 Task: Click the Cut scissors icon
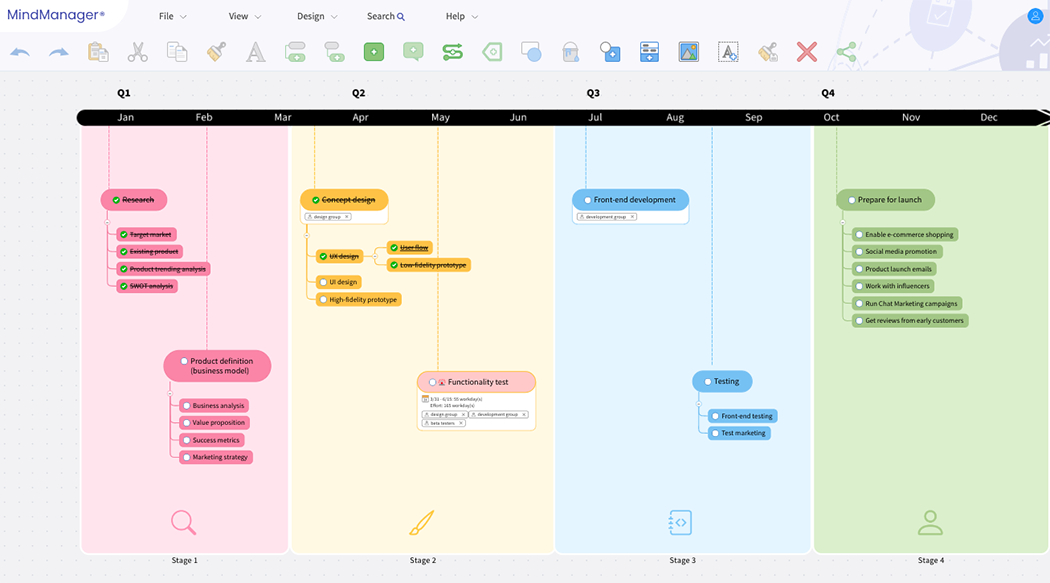(x=137, y=51)
